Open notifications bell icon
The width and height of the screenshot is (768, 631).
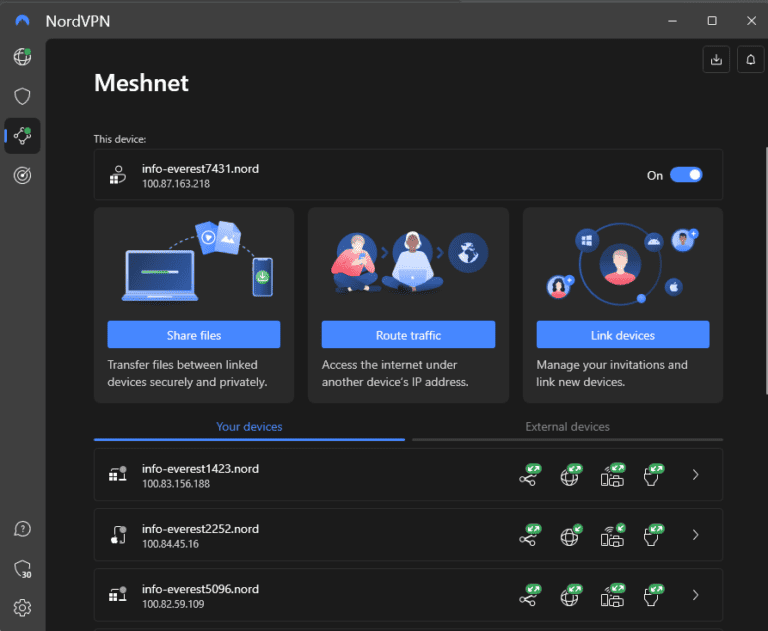tap(750, 60)
